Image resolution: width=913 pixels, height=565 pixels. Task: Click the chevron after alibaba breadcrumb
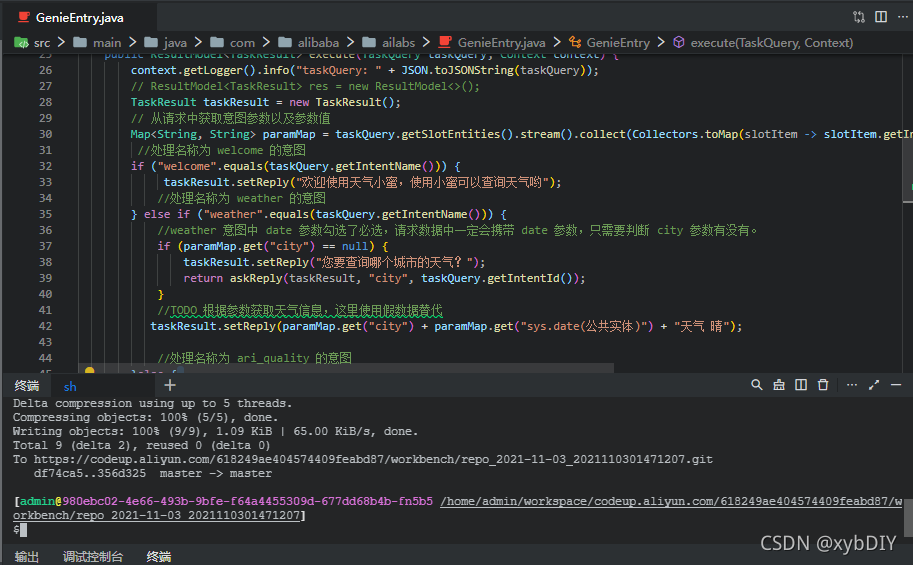pyautogui.click(x=351, y=42)
